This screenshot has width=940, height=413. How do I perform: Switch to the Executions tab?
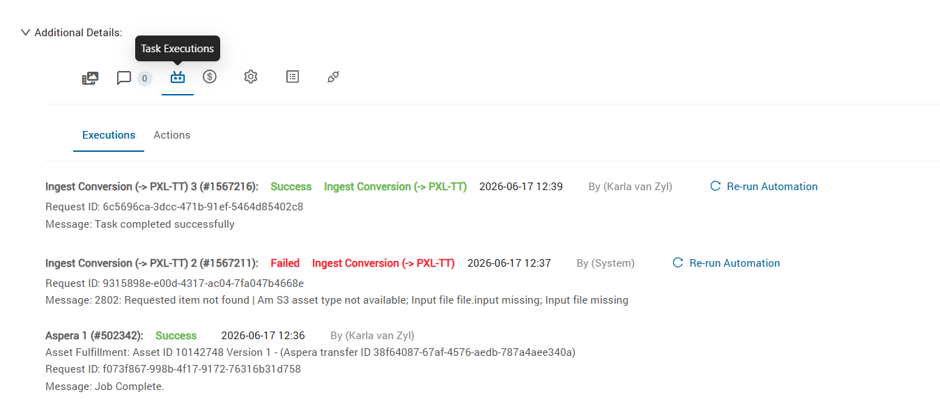109,135
